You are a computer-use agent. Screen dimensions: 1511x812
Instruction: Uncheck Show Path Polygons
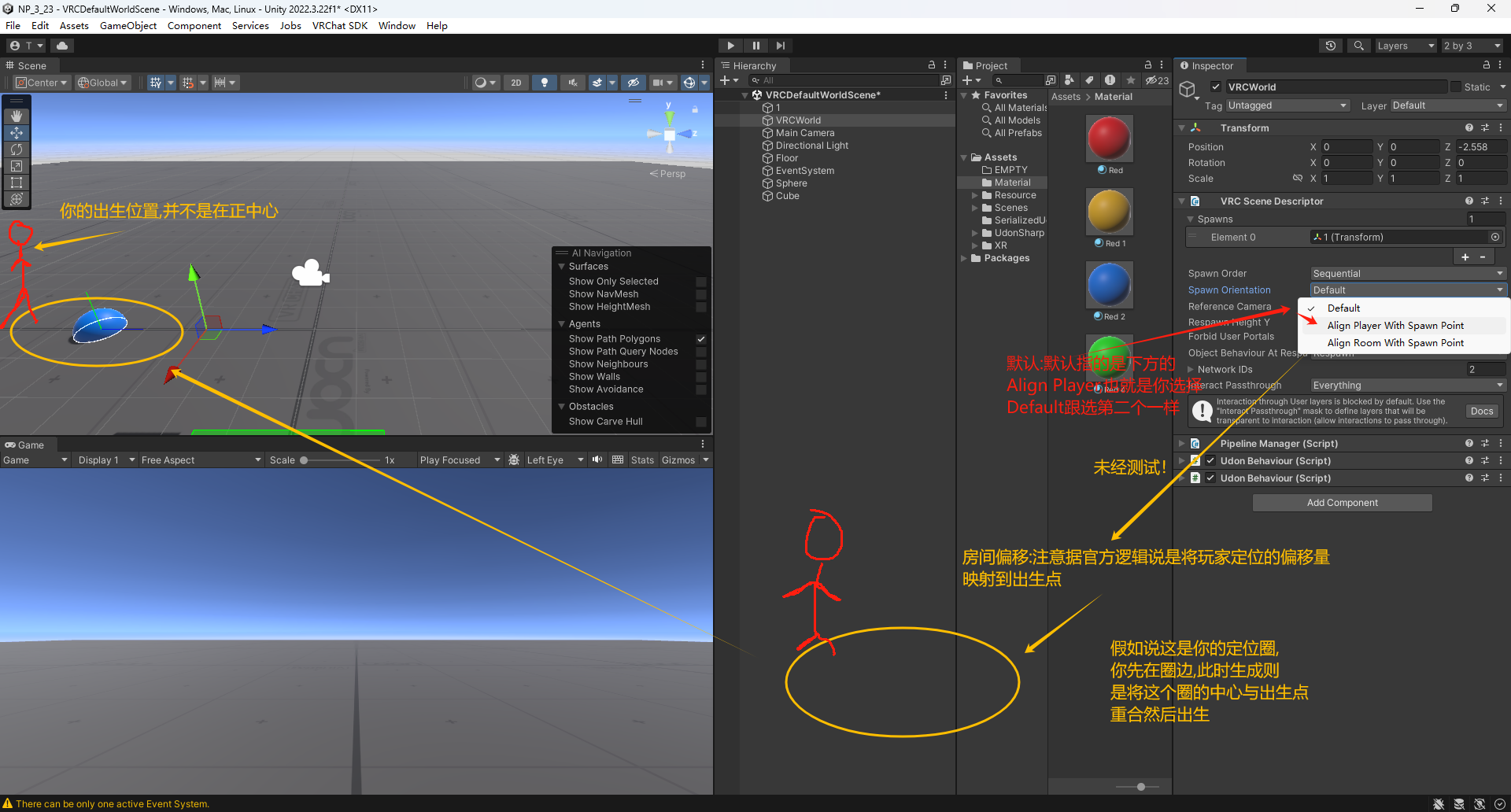click(700, 339)
